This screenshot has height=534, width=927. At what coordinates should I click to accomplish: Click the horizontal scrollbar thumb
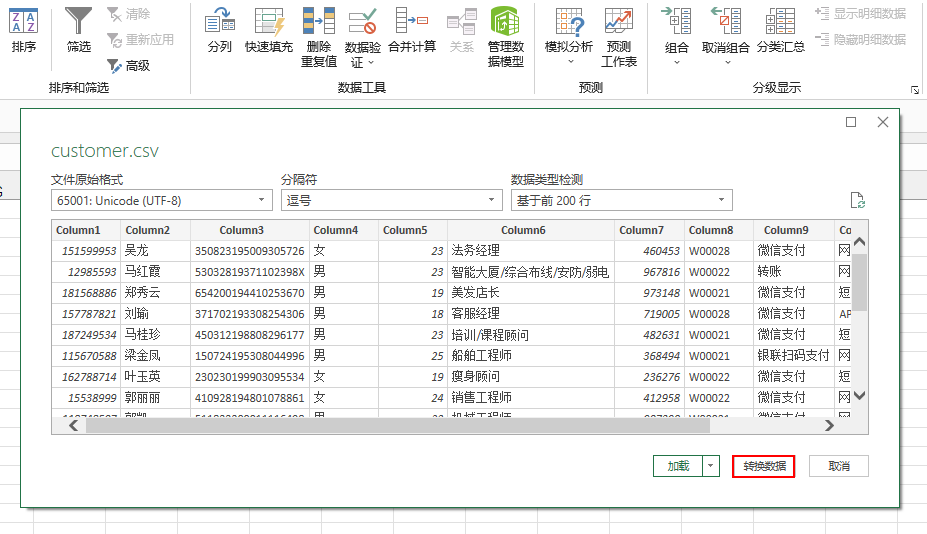pos(398,425)
